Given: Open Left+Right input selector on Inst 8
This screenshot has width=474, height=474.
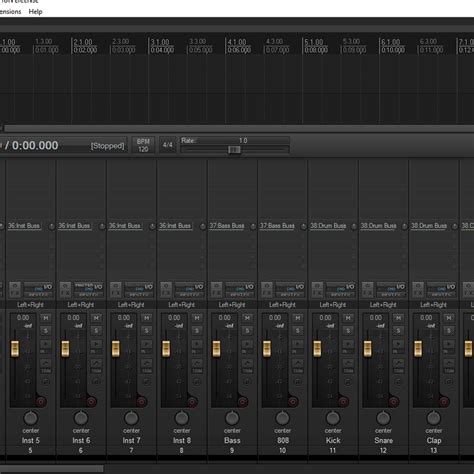Looking at the screenshot, I should [x=181, y=305].
